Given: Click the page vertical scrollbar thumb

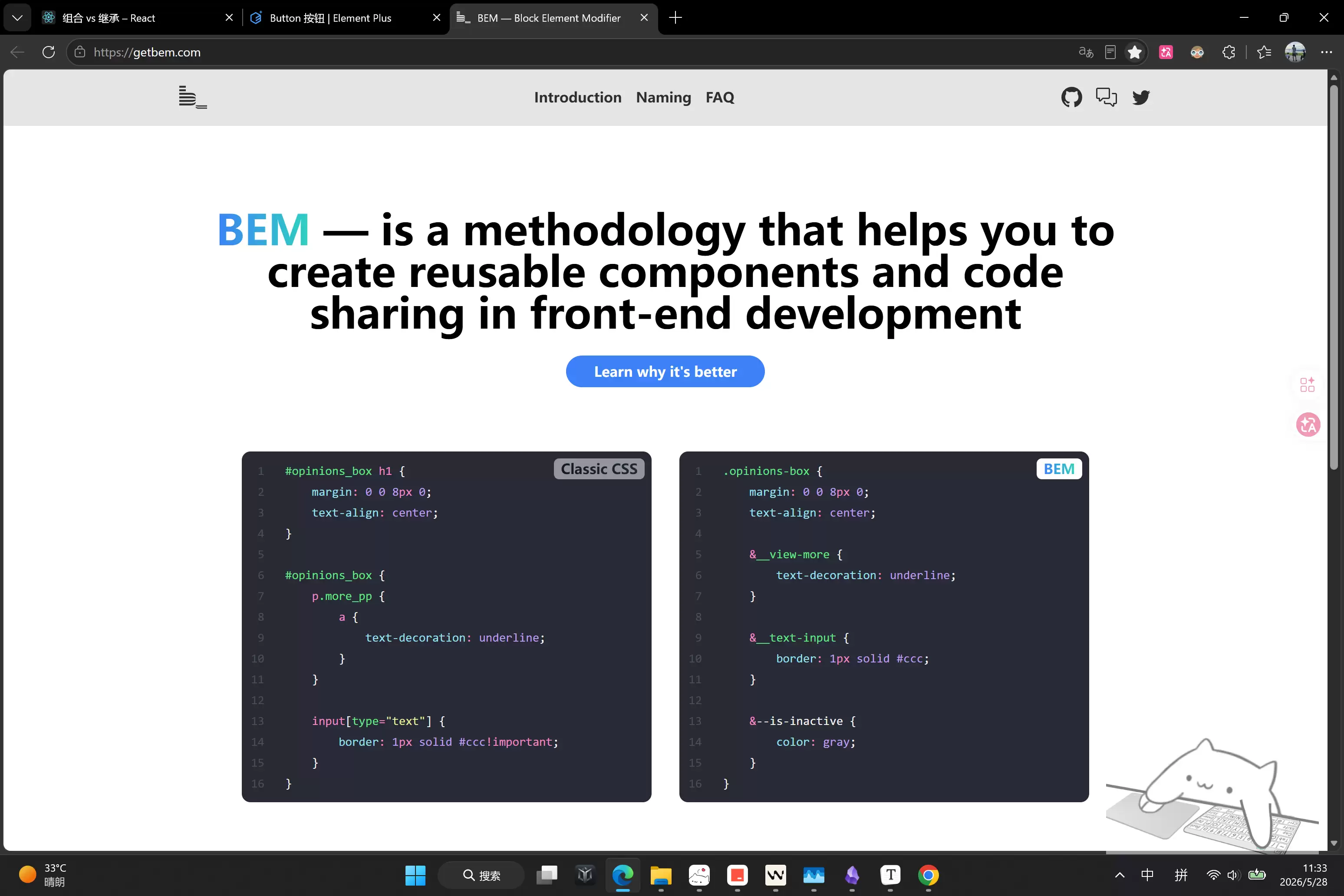Looking at the screenshot, I should [x=1334, y=277].
